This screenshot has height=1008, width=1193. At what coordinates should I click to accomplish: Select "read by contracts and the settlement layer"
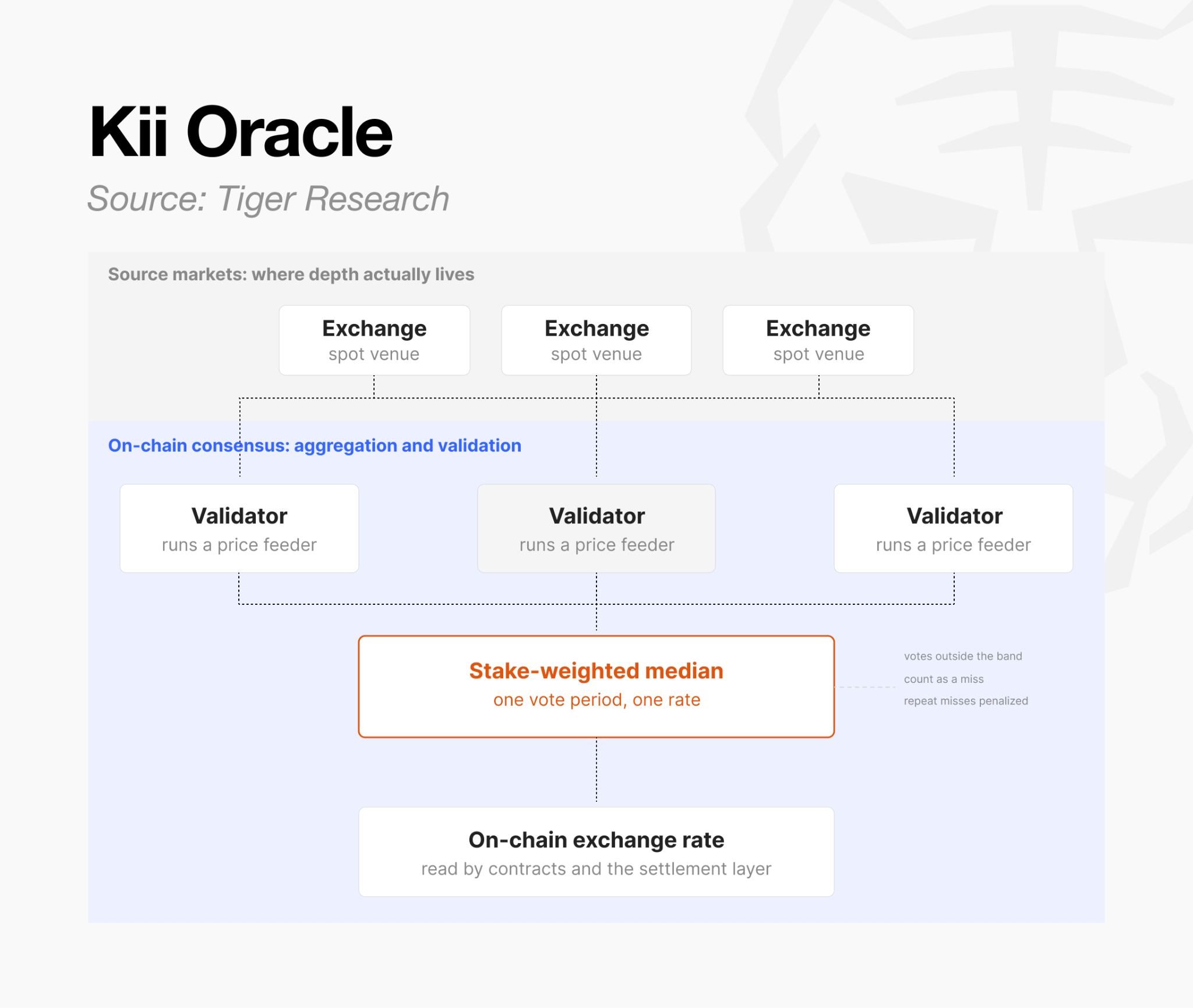(x=596, y=869)
